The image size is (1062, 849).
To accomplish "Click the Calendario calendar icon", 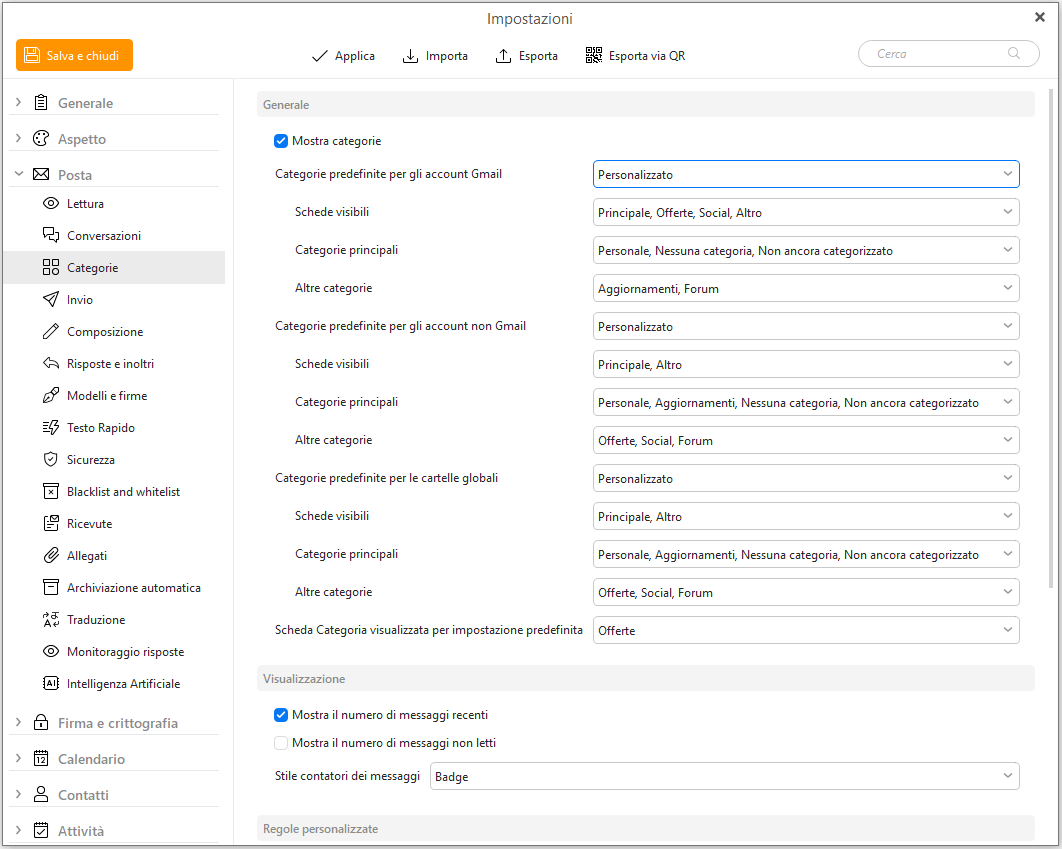I will (41, 759).
